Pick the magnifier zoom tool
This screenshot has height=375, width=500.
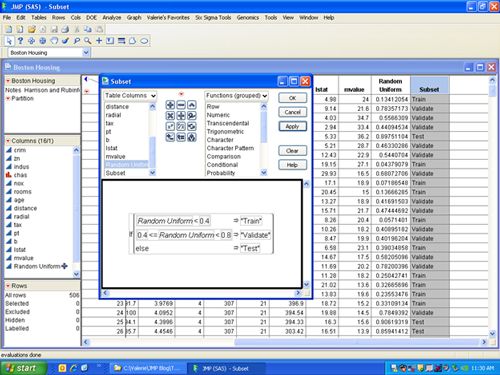pos(88,41)
